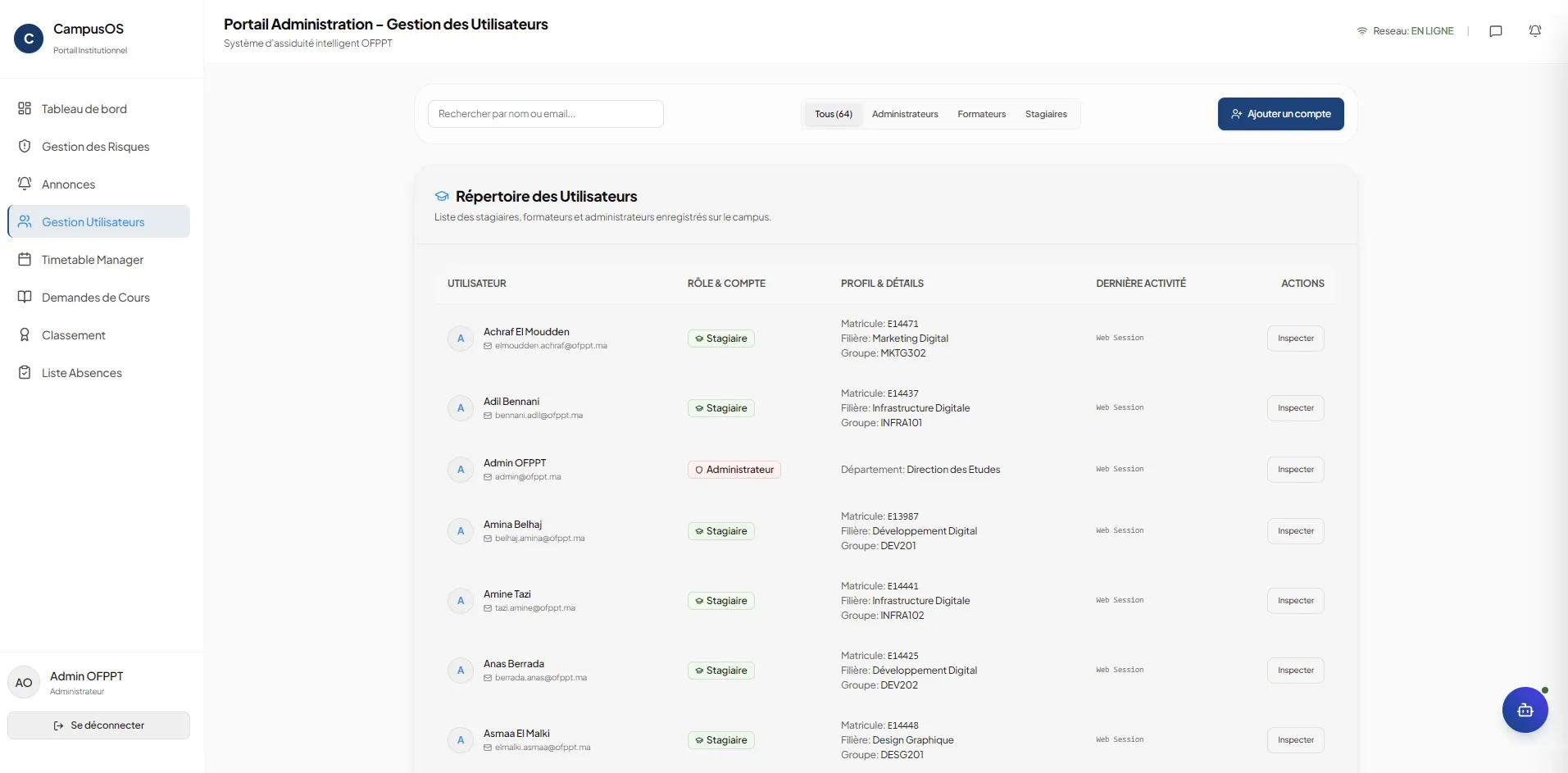Open Classement in the sidebar
This screenshot has width=1568, height=773.
pos(99,335)
